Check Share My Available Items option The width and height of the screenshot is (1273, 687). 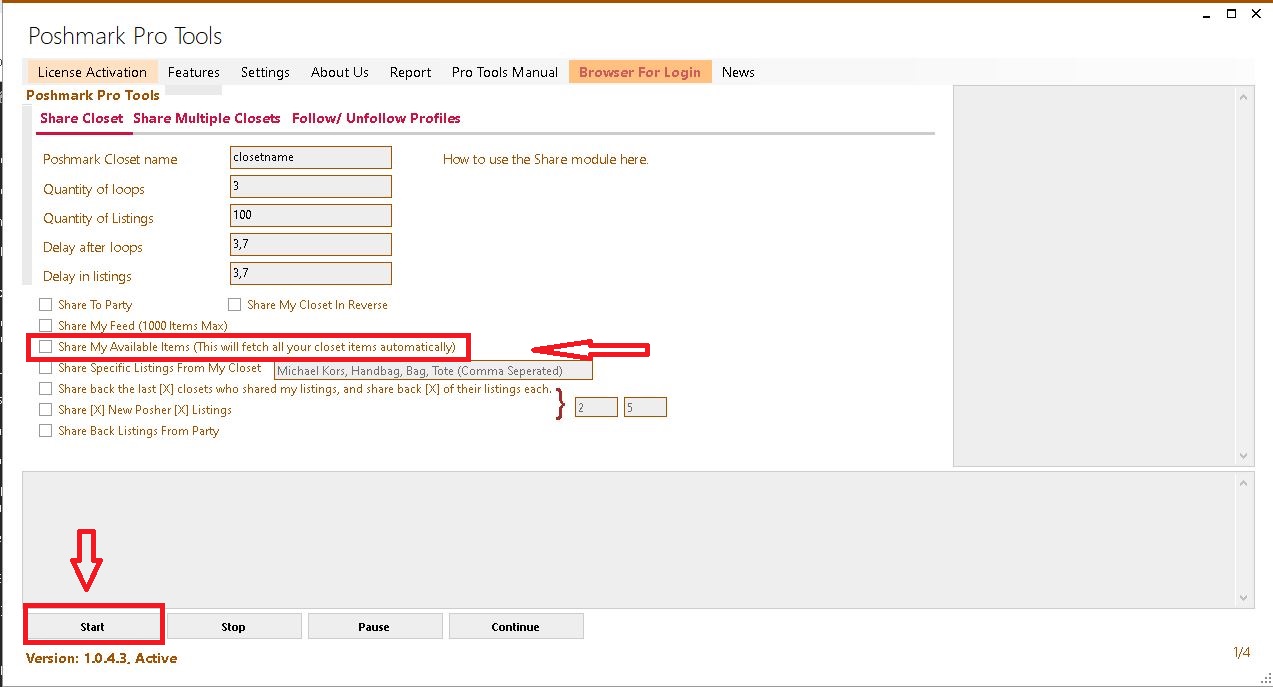[46, 347]
